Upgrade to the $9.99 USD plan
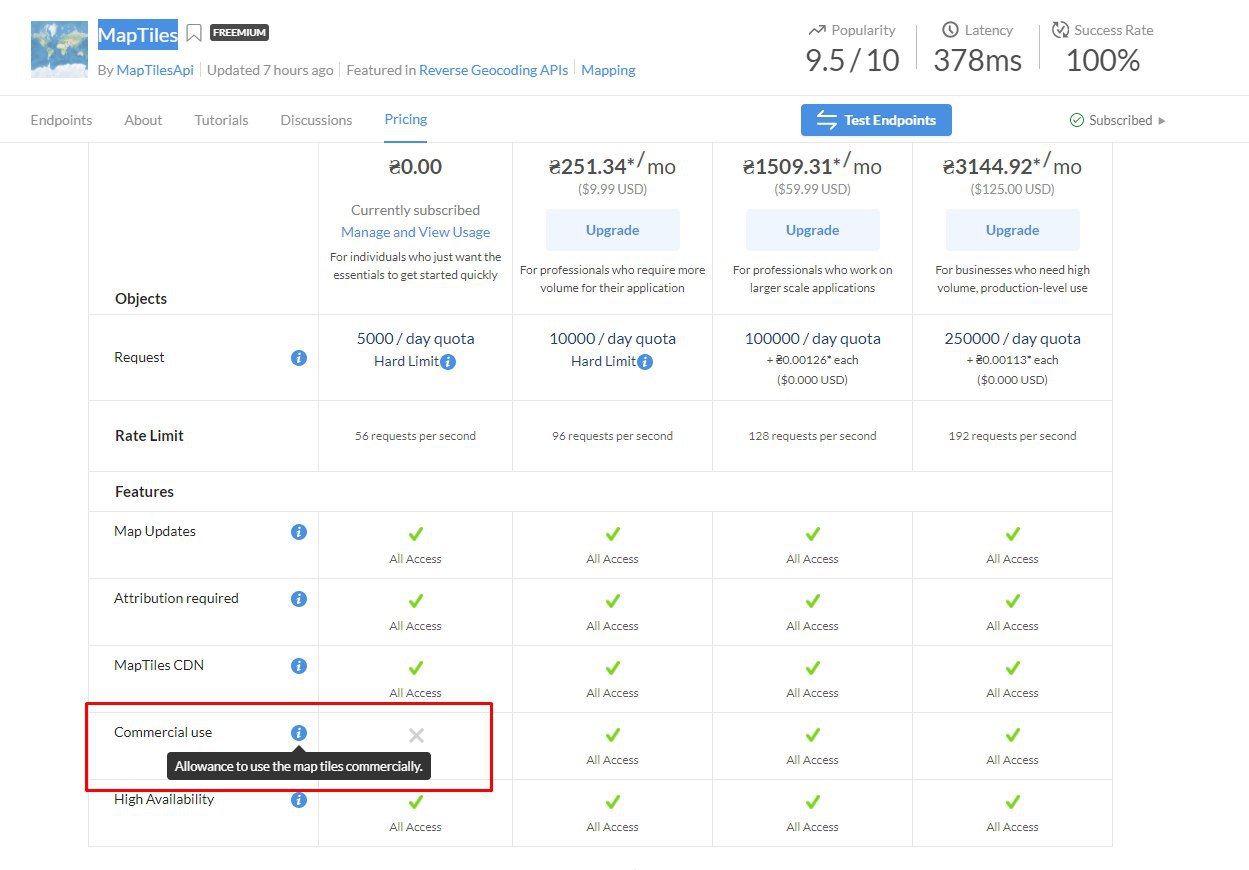1249x870 pixels. coord(613,230)
